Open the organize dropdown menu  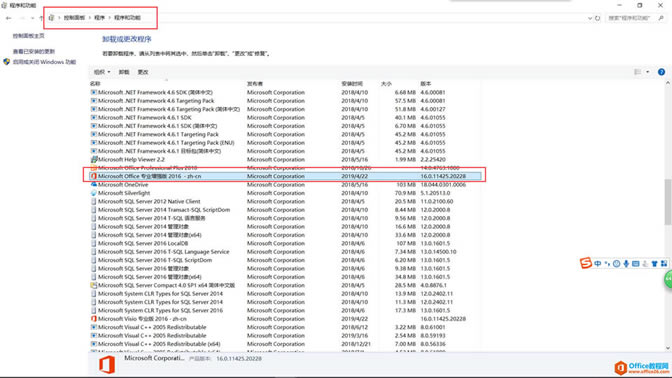tap(102, 72)
